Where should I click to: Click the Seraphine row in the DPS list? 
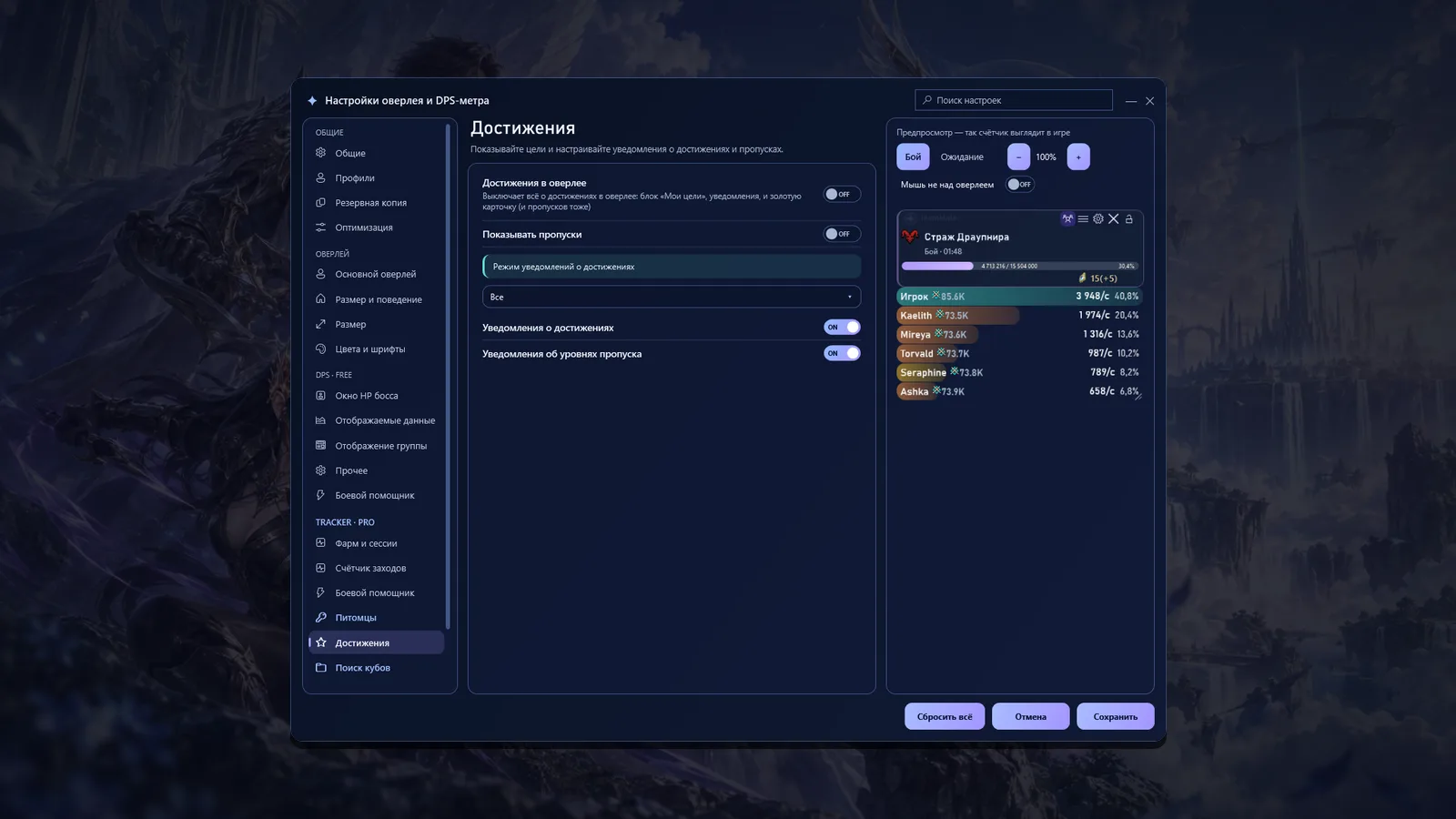coord(1019,372)
